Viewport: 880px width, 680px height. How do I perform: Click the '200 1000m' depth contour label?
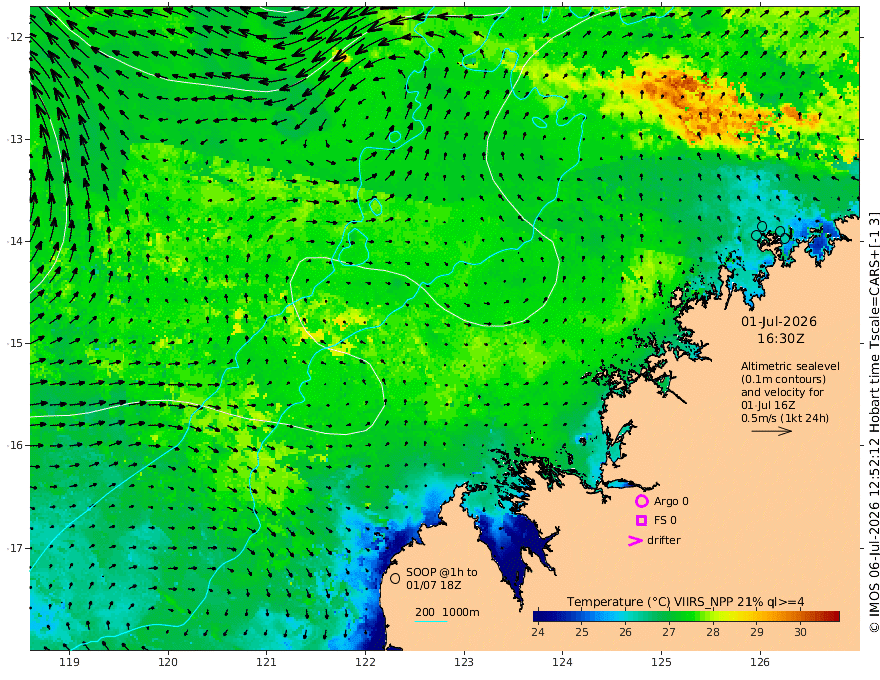click(x=447, y=612)
